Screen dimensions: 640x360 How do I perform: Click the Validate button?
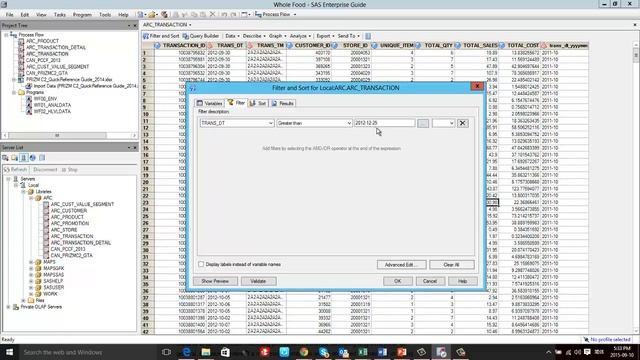click(258, 281)
